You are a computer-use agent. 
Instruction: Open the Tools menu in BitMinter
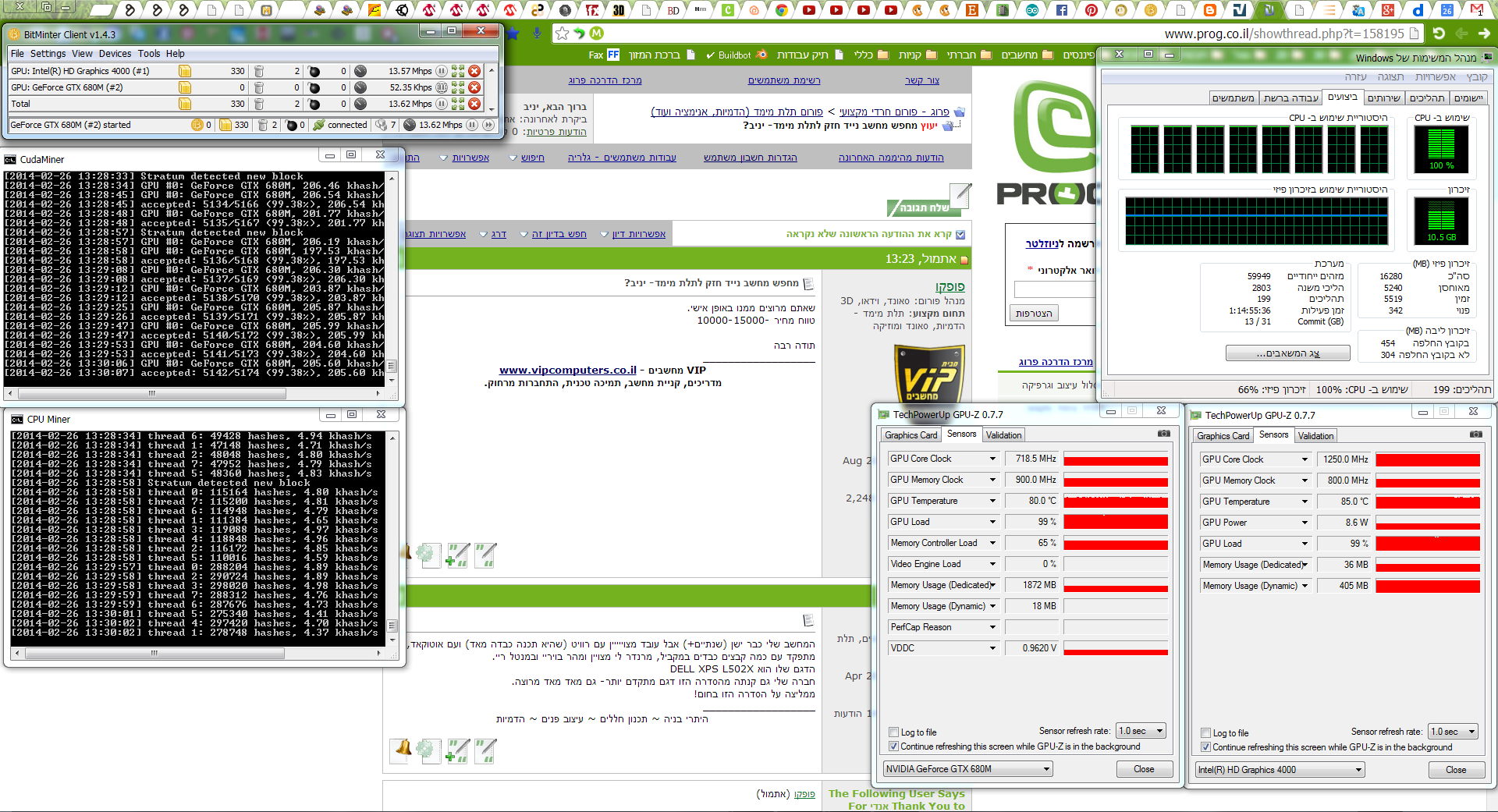point(149,54)
